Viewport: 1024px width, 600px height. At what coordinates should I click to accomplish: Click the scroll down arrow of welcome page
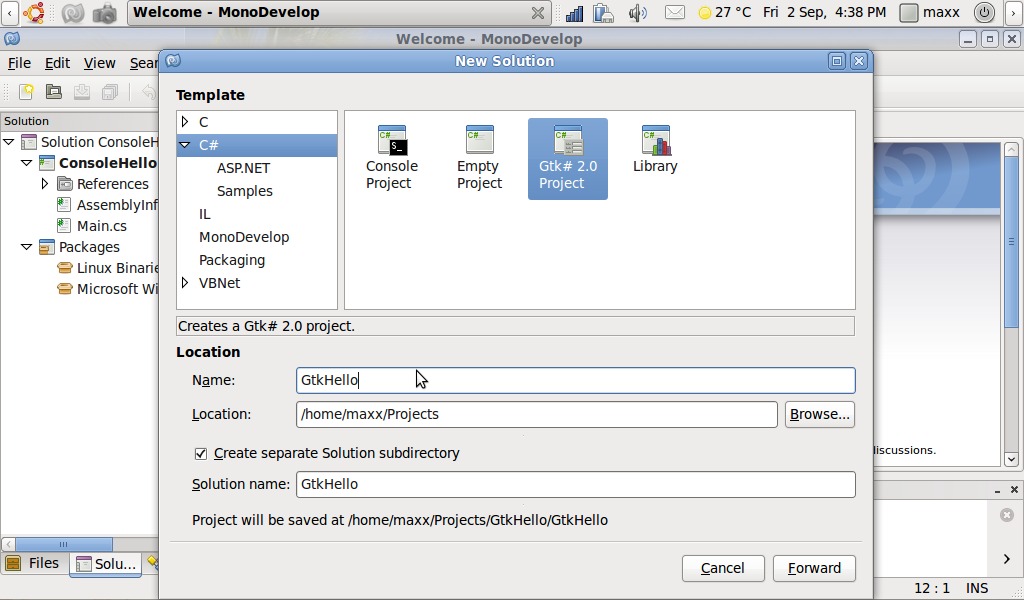tap(1011, 459)
